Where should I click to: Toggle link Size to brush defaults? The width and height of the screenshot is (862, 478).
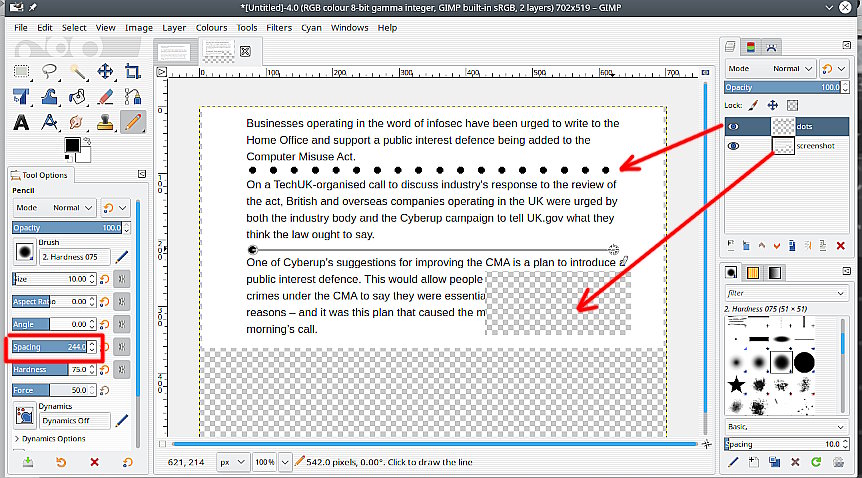122,279
